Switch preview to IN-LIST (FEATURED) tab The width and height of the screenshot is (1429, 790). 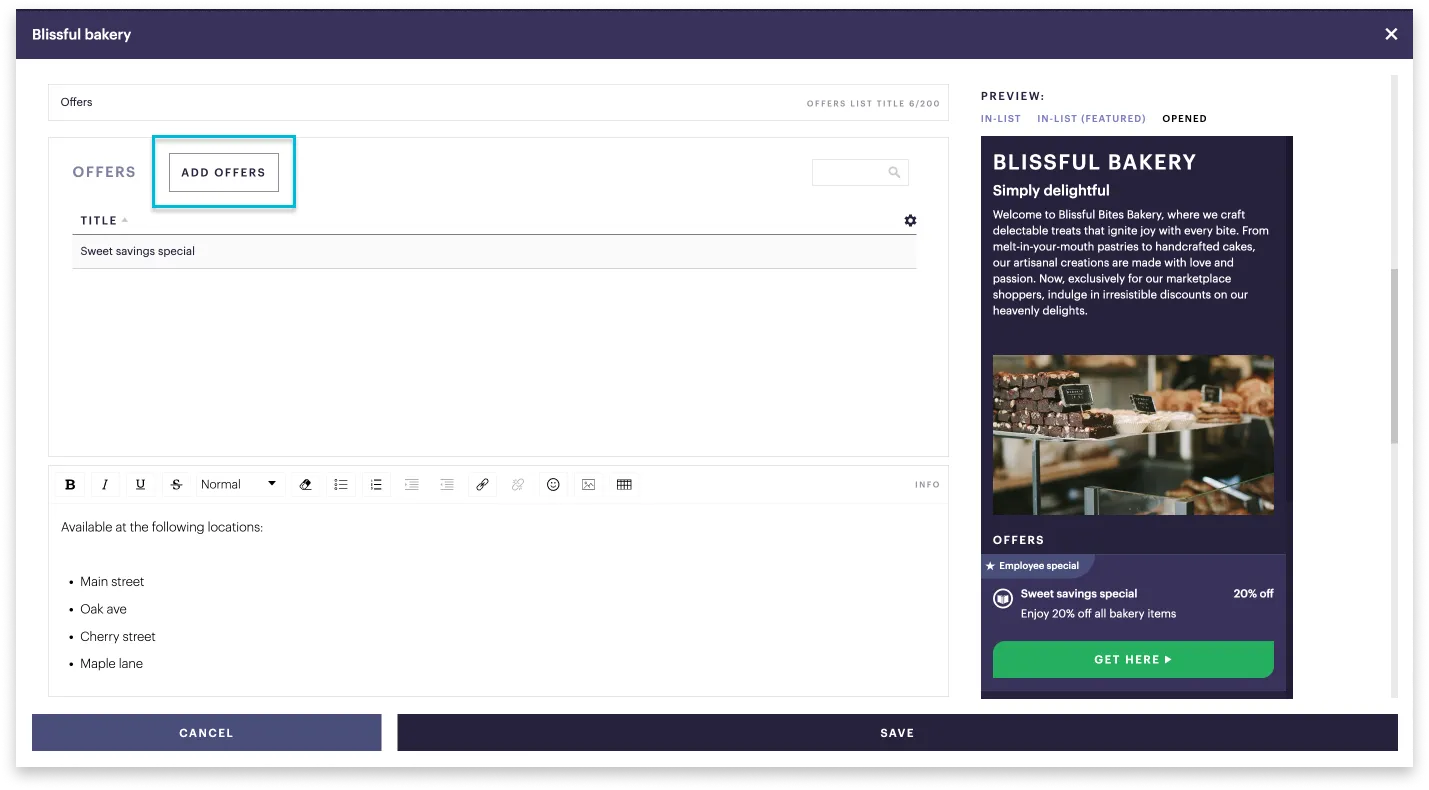point(1092,119)
